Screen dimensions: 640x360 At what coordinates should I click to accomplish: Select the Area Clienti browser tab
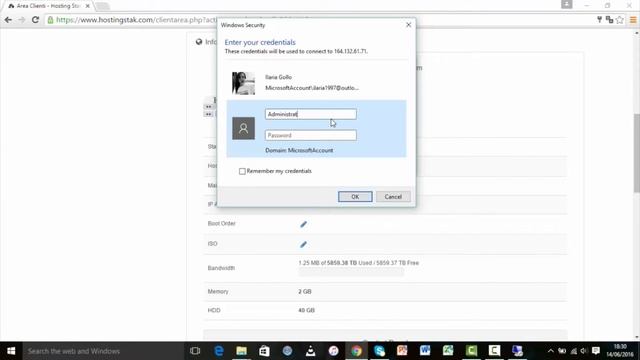coord(48,6)
